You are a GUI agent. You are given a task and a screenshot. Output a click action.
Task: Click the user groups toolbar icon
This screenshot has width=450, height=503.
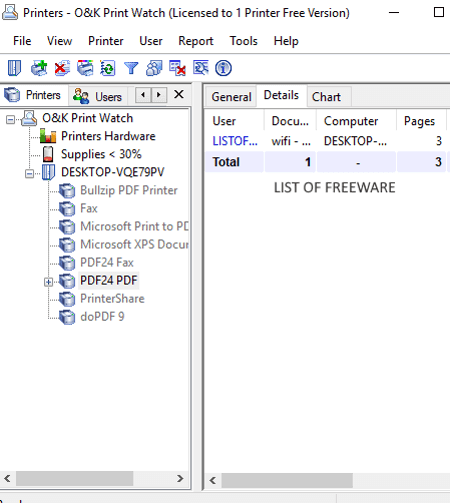[x=154, y=68]
